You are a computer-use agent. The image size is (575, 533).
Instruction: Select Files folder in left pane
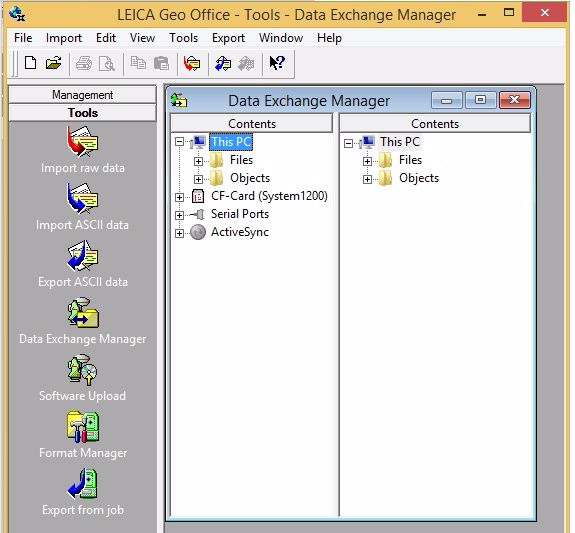[x=241, y=160]
